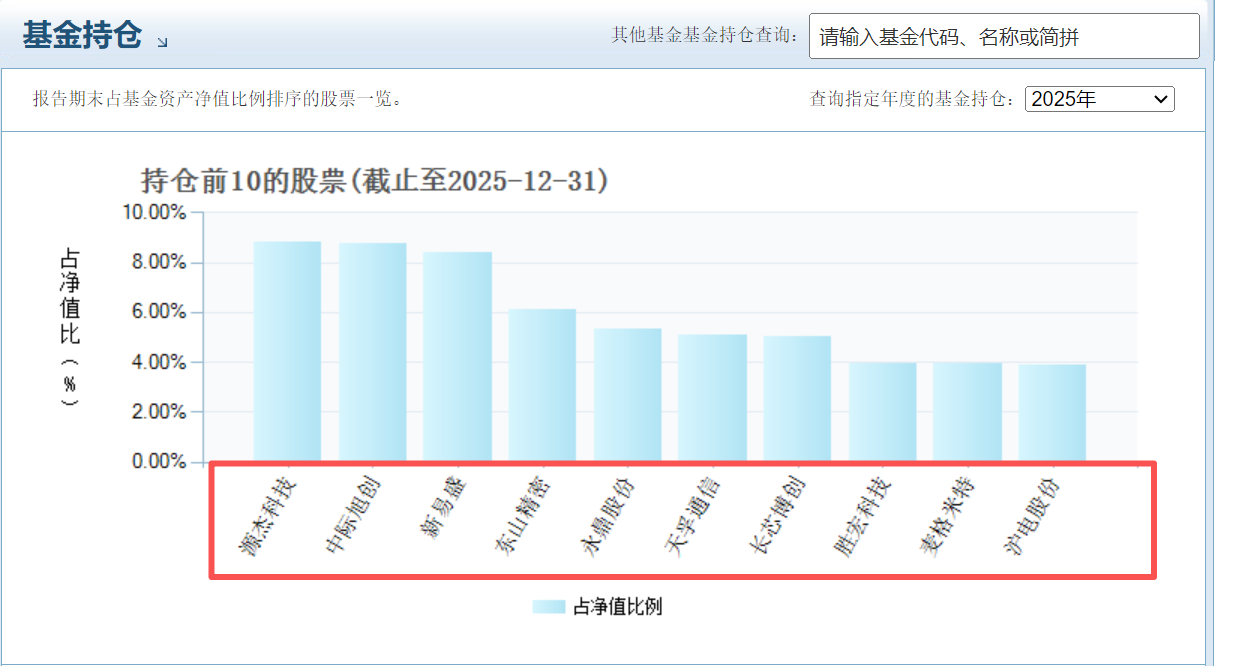Click the 麦格米特 axis label

coord(946,516)
